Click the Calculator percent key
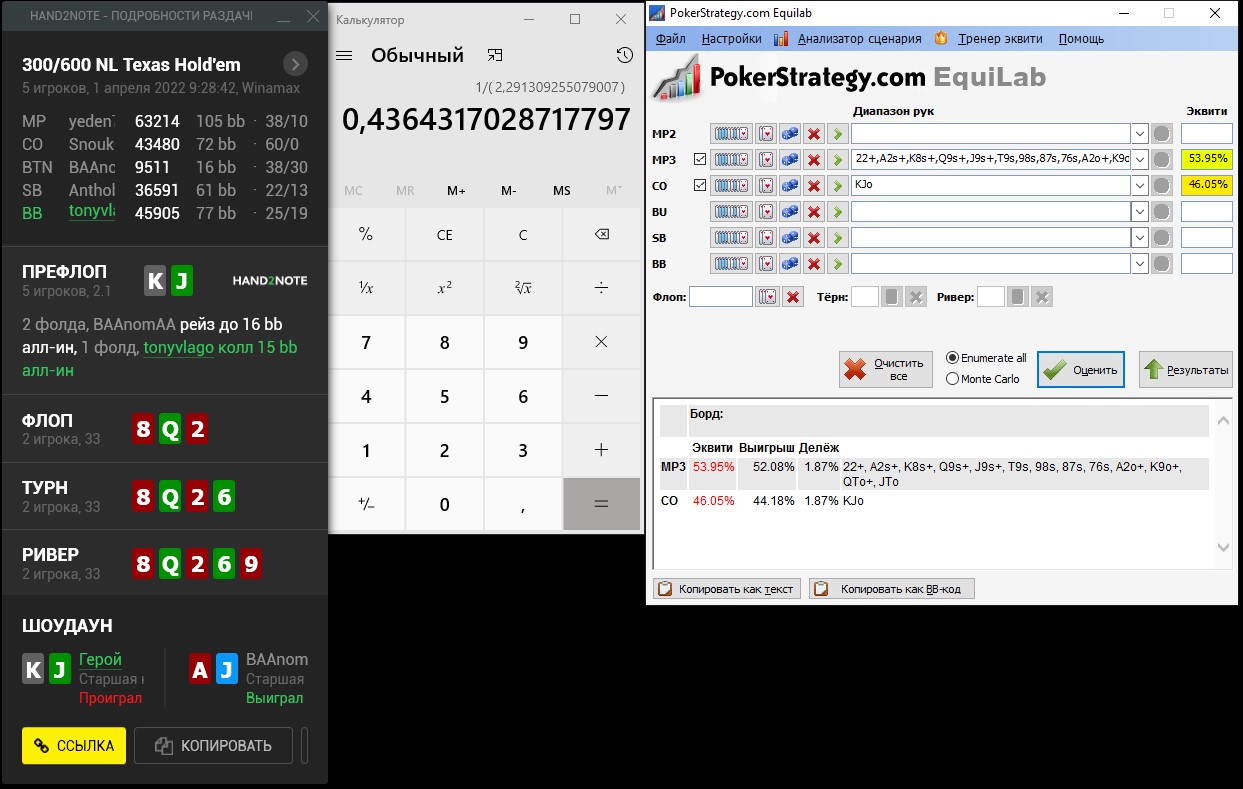This screenshot has width=1243, height=789. pos(366,235)
